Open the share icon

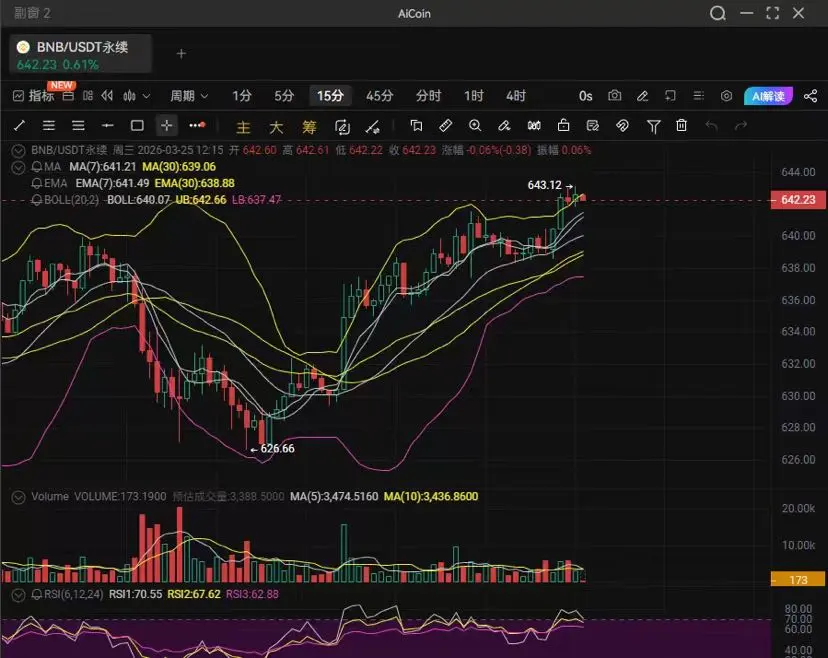810,96
